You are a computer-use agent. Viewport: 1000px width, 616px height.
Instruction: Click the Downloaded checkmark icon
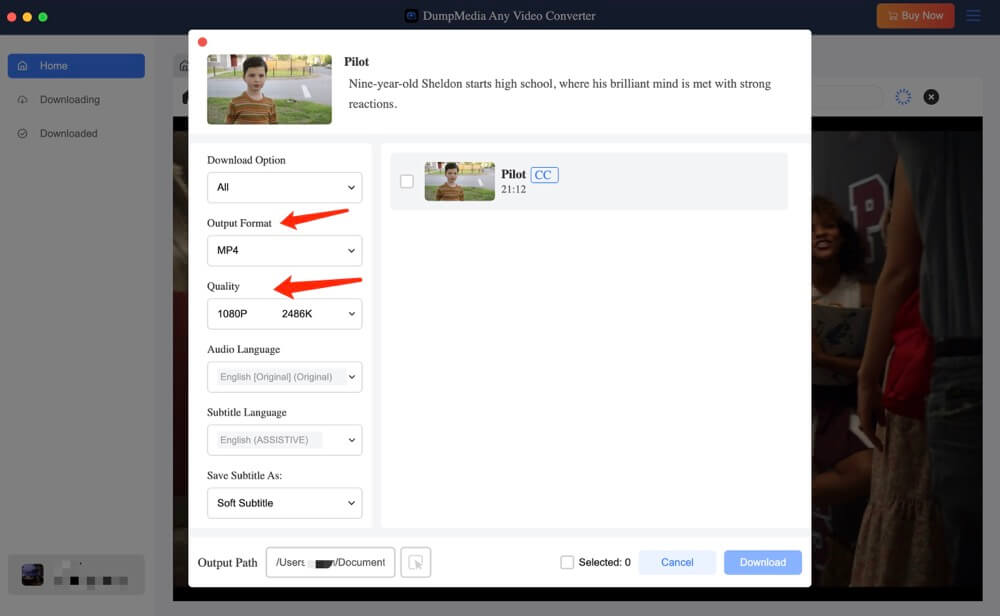tap(22, 133)
